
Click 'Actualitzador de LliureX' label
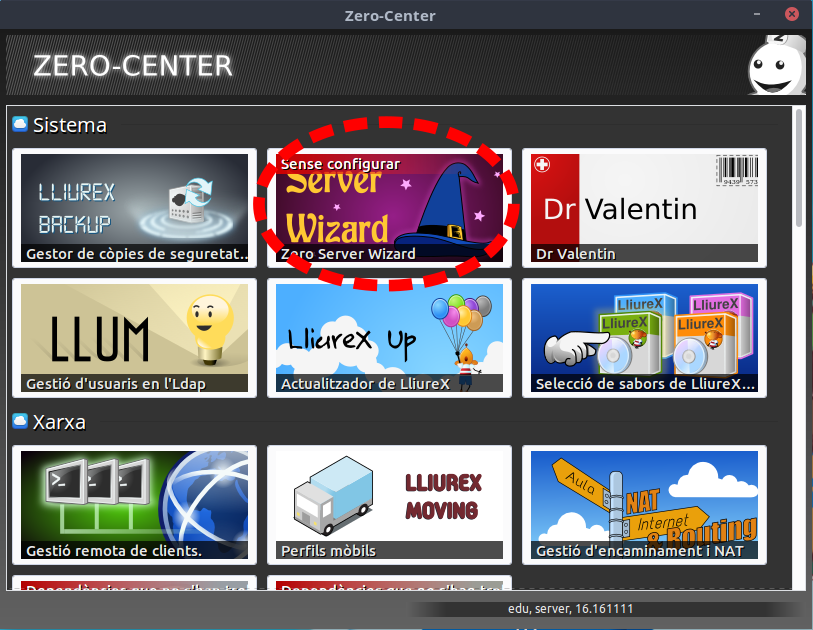tap(365, 383)
